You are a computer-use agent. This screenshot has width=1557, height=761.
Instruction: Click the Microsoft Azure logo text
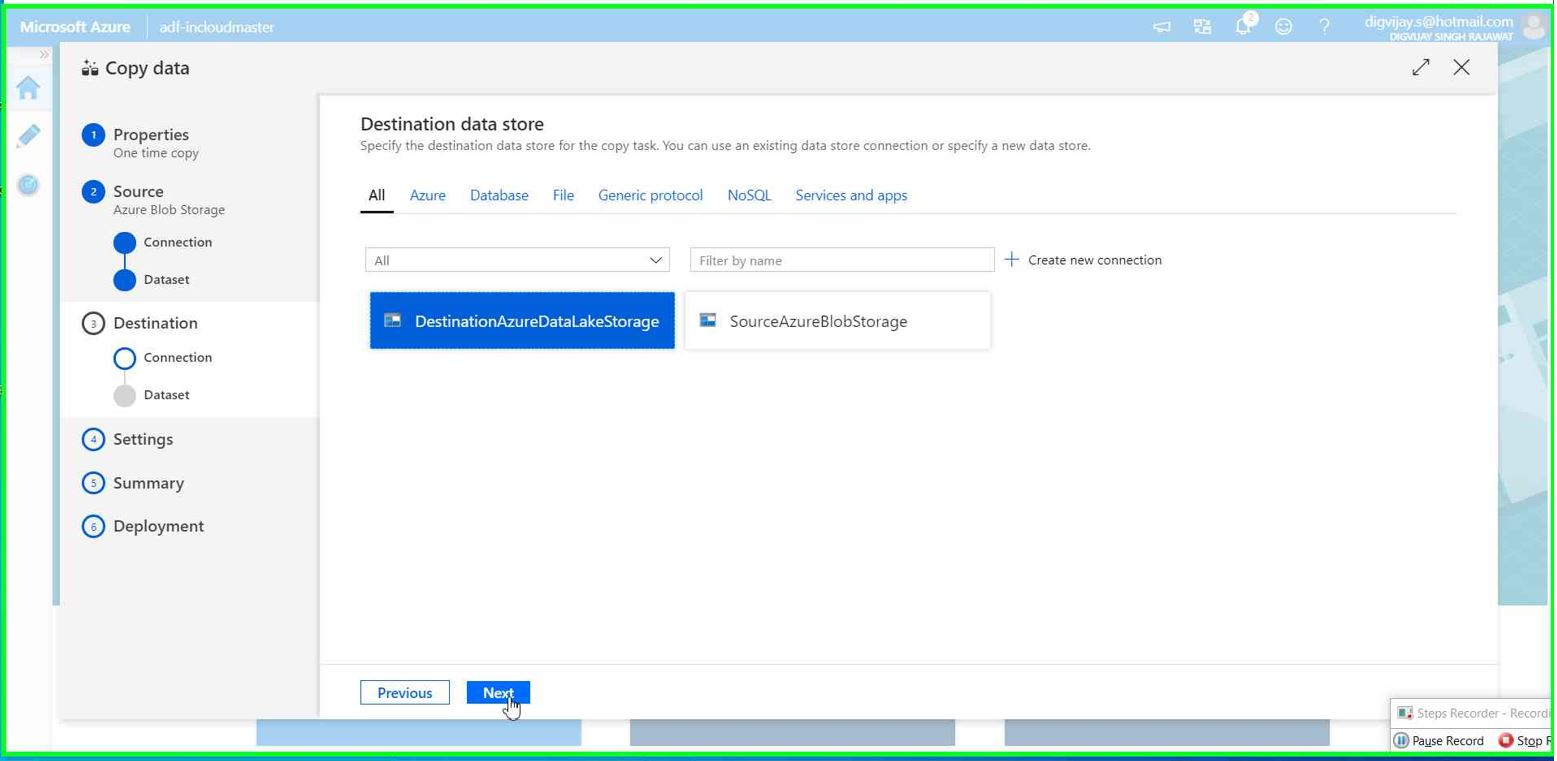[75, 27]
